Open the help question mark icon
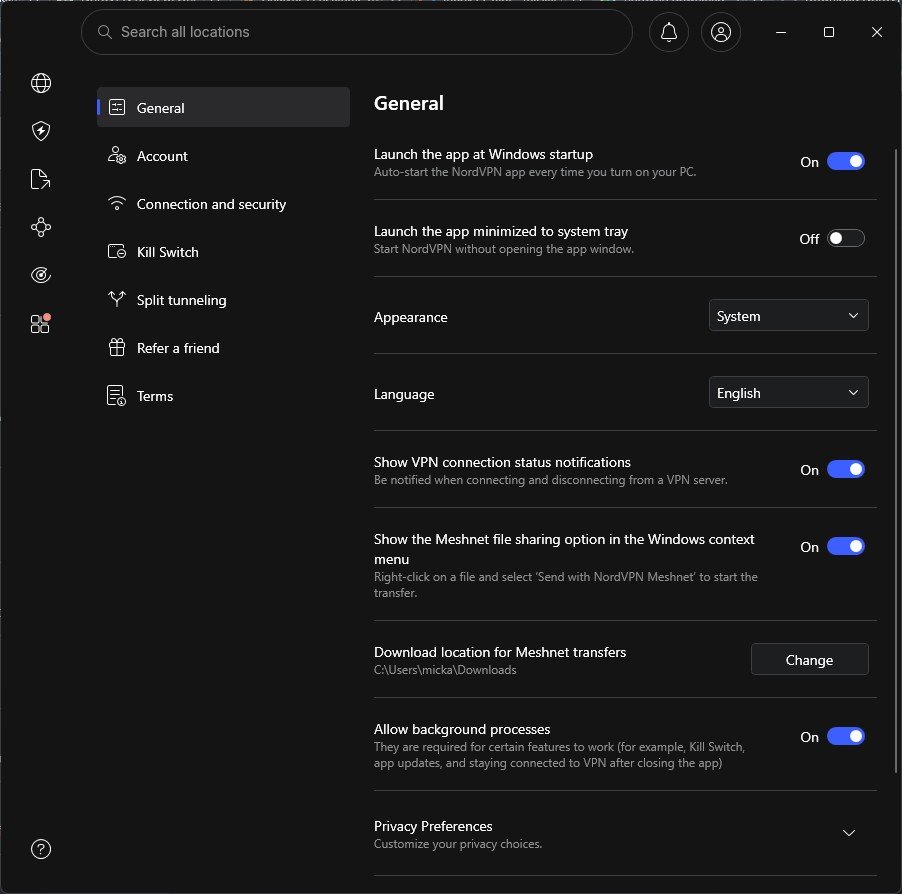The height and width of the screenshot is (894, 902). [41, 849]
